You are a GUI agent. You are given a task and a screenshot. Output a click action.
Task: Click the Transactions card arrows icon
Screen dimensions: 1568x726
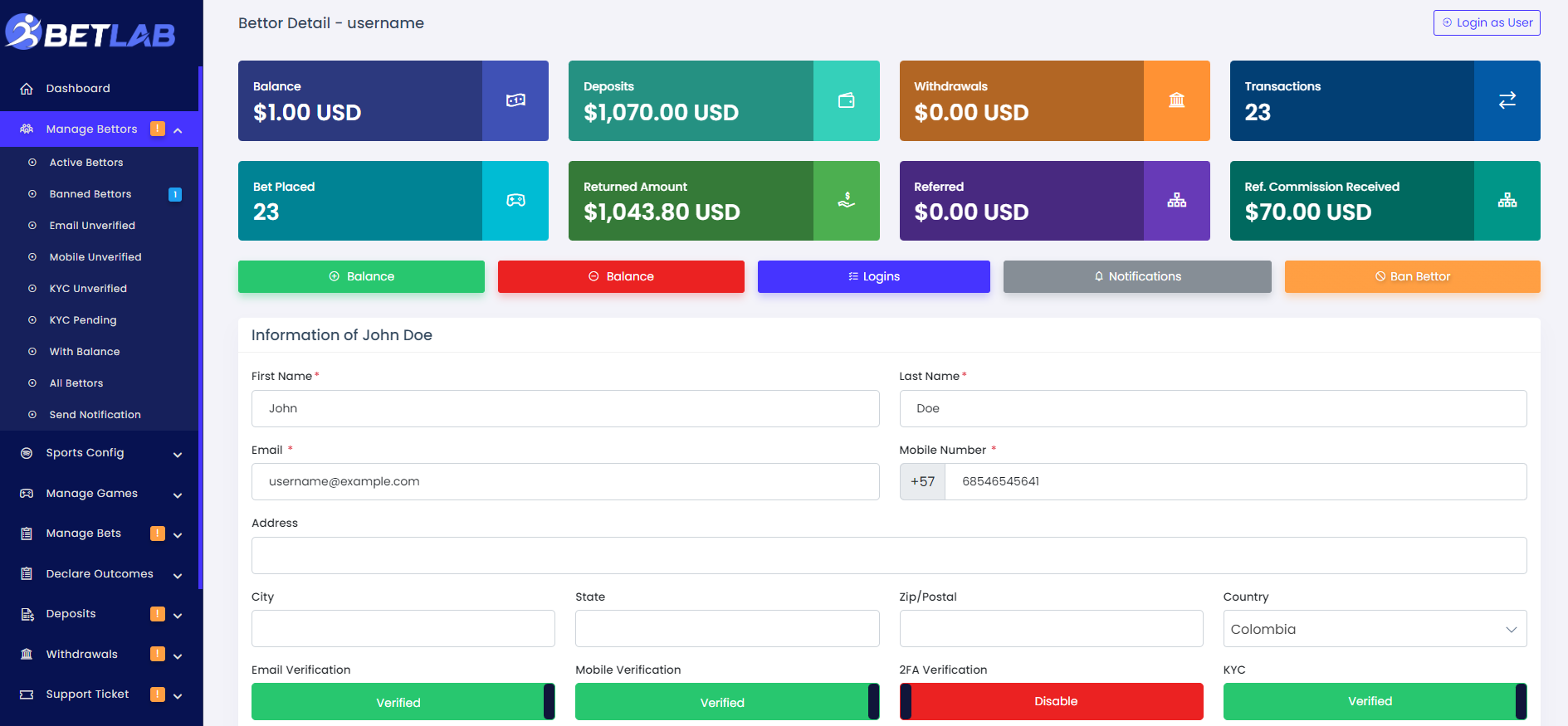point(1507,100)
